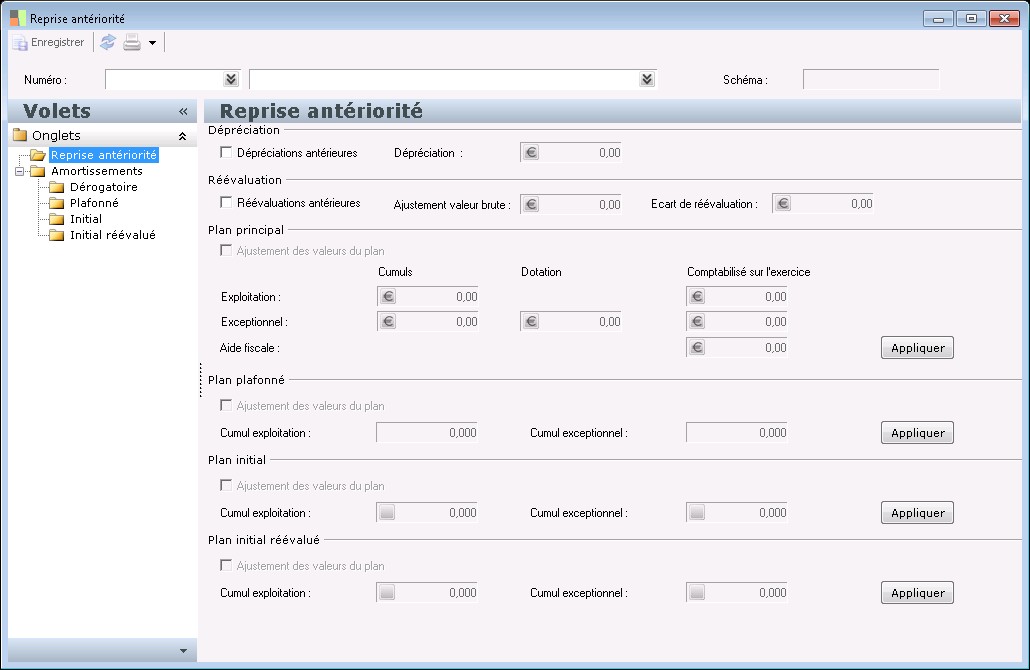This screenshot has width=1030, height=670.
Task: Click euro icon in Ecart de réévaluation
Action: pos(783,204)
